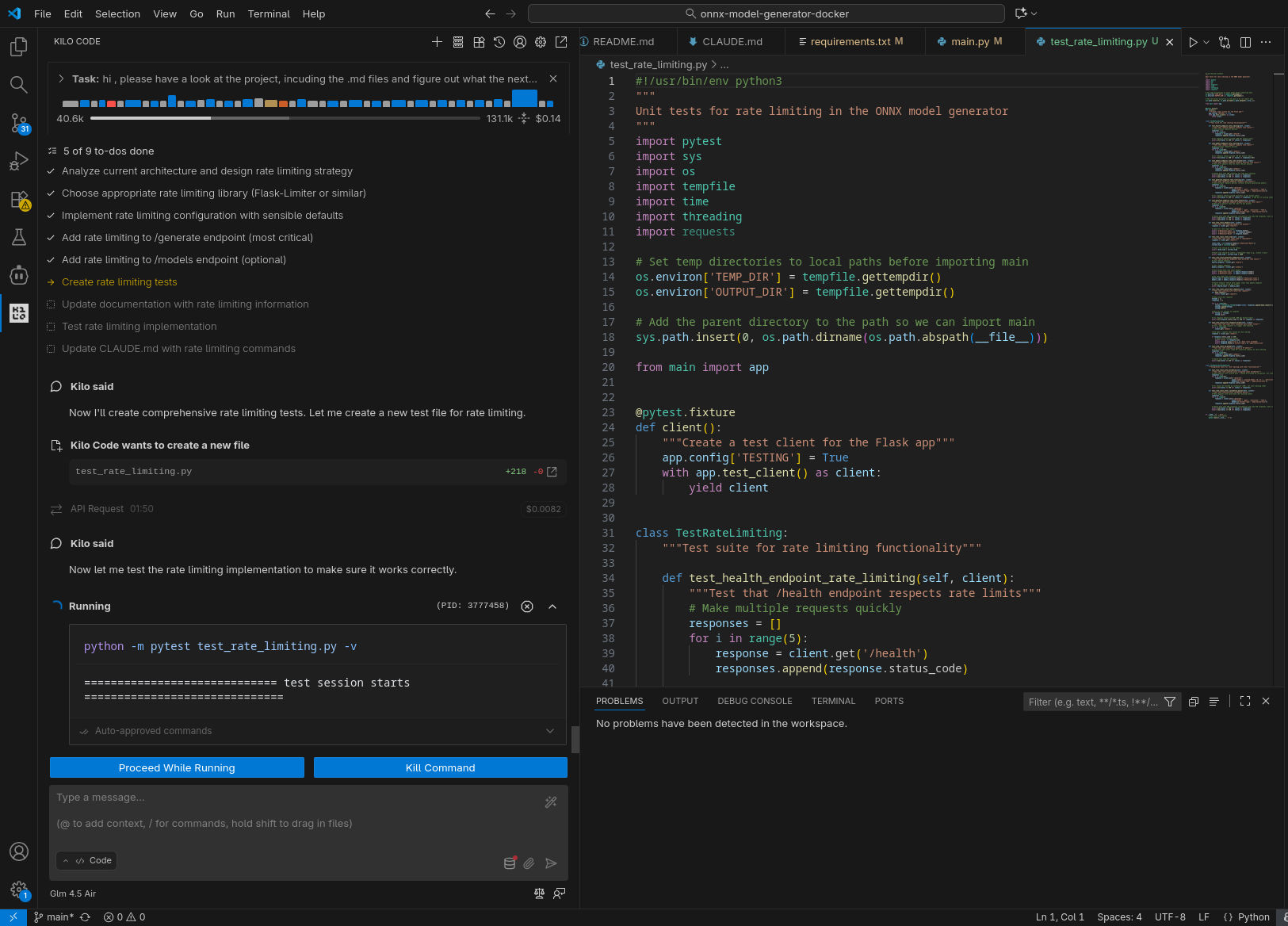This screenshot has height=926, width=1288.
Task: Click the Kilo Code history icon
Action: (499, 42)
